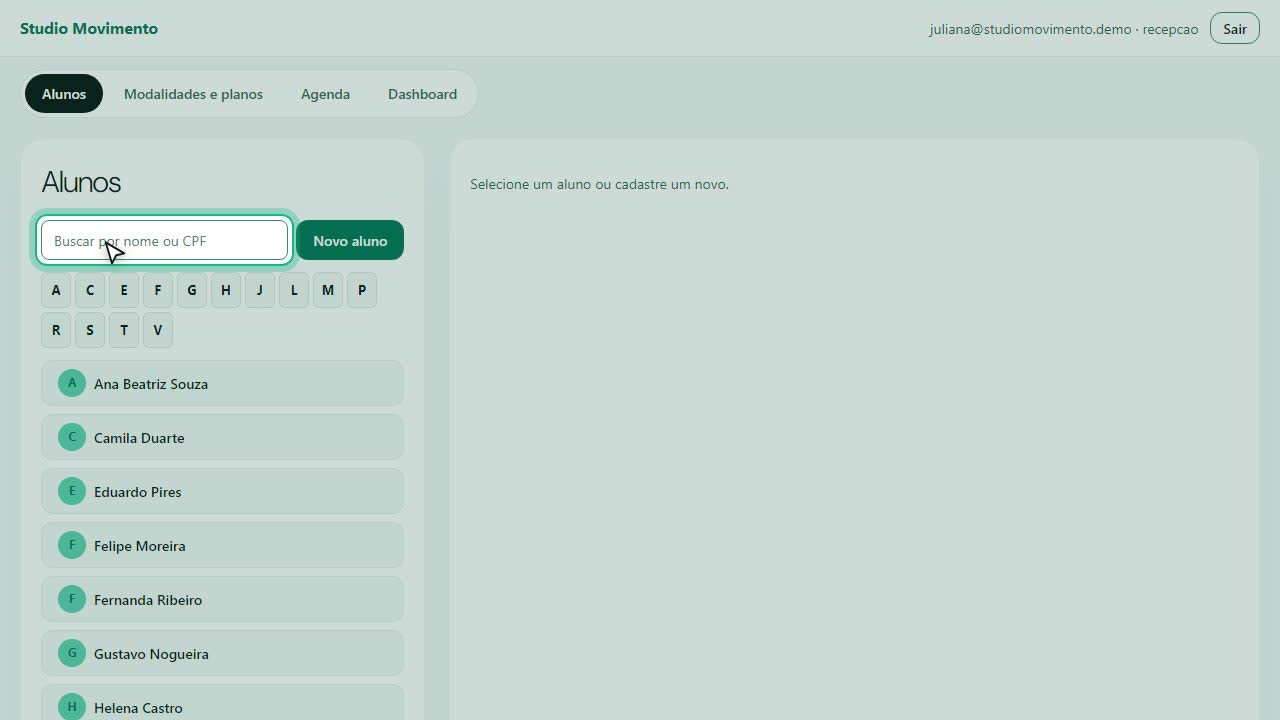Go to the Dashboard tab
The image size is (1280, 720).
pos(422,94)
